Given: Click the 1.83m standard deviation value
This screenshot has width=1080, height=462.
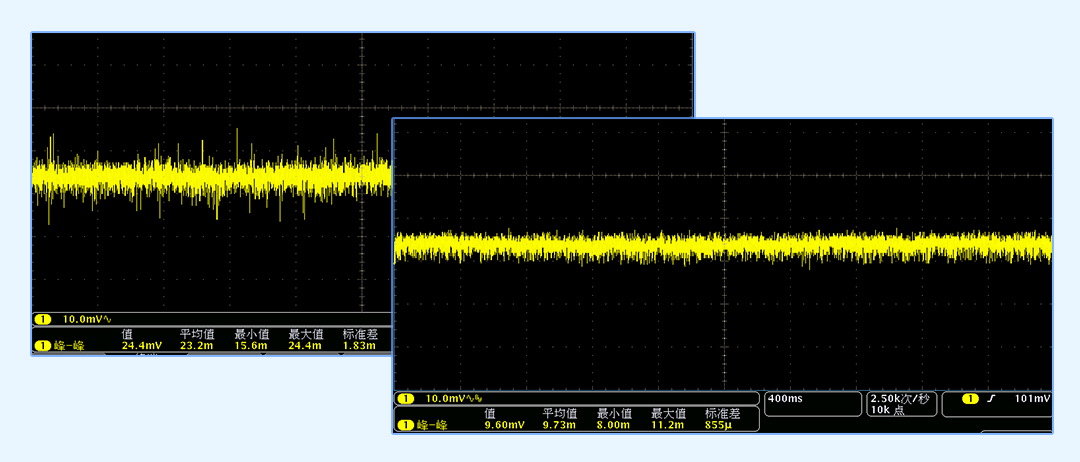Looking at the screenshot, I should [360, 346].
